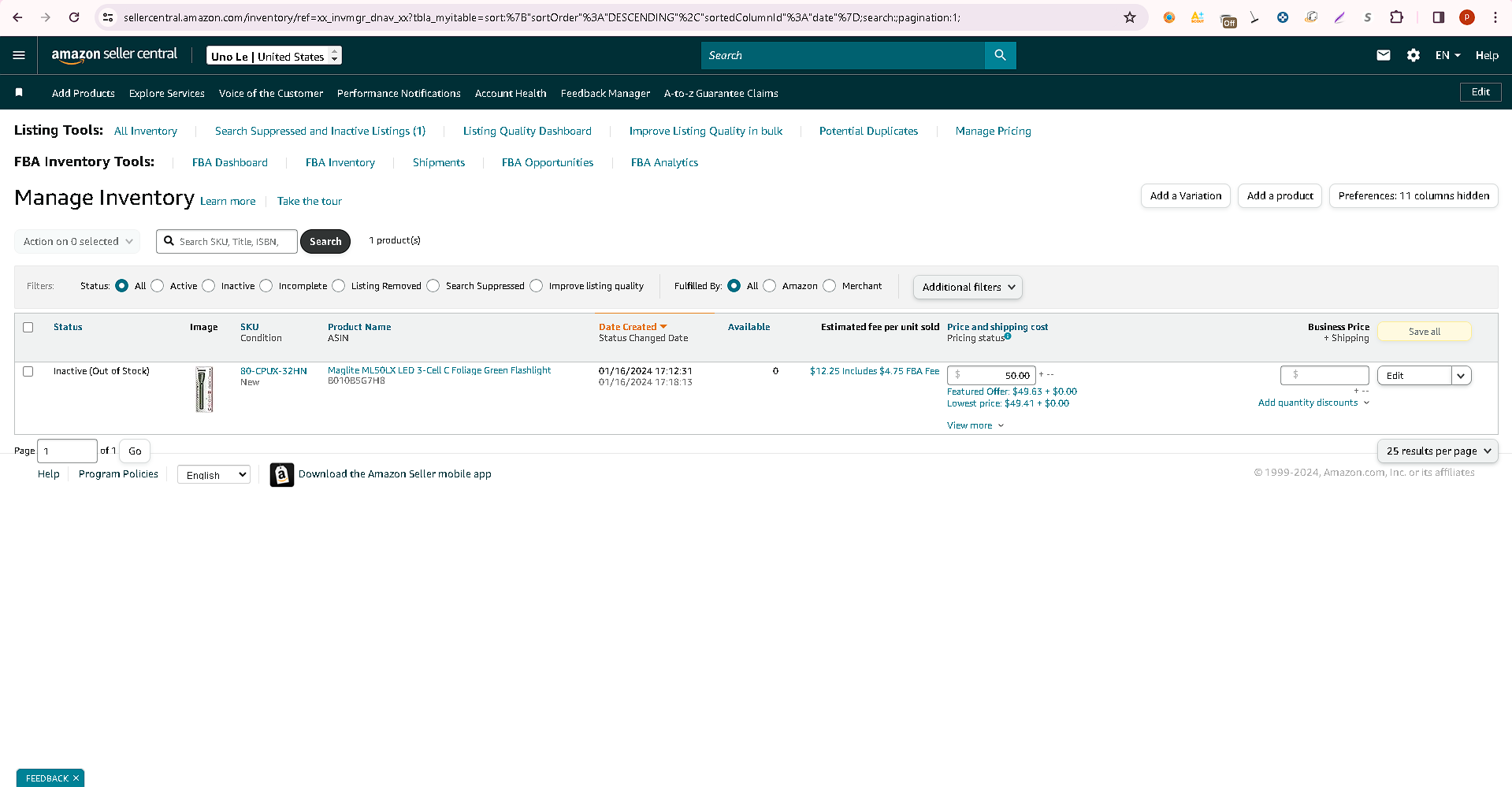
Task: Check the Maglite flashlight row checkbox
Action: coord(28,371)
